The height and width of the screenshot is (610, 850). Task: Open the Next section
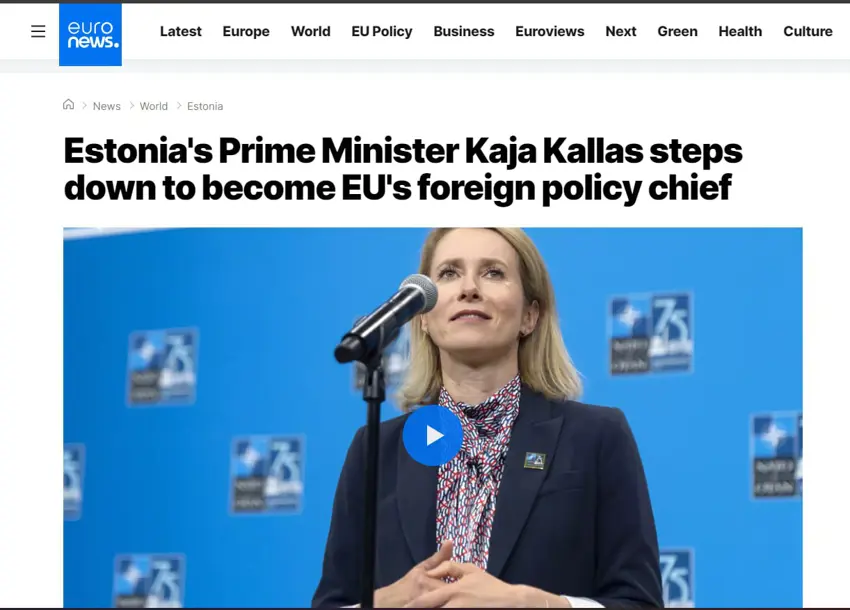click(x=621, y=31)
